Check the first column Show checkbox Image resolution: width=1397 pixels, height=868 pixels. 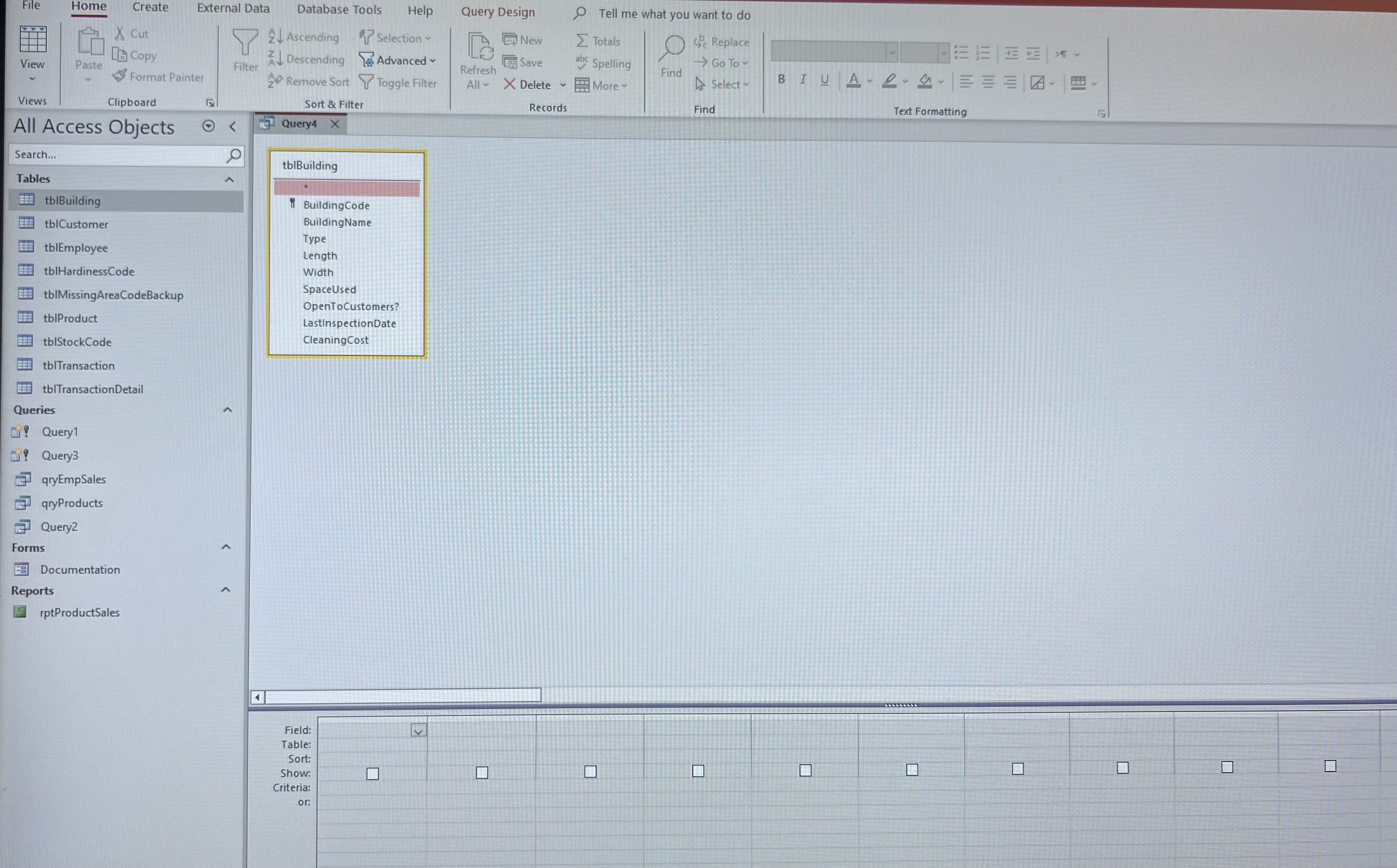click(373, 774)
